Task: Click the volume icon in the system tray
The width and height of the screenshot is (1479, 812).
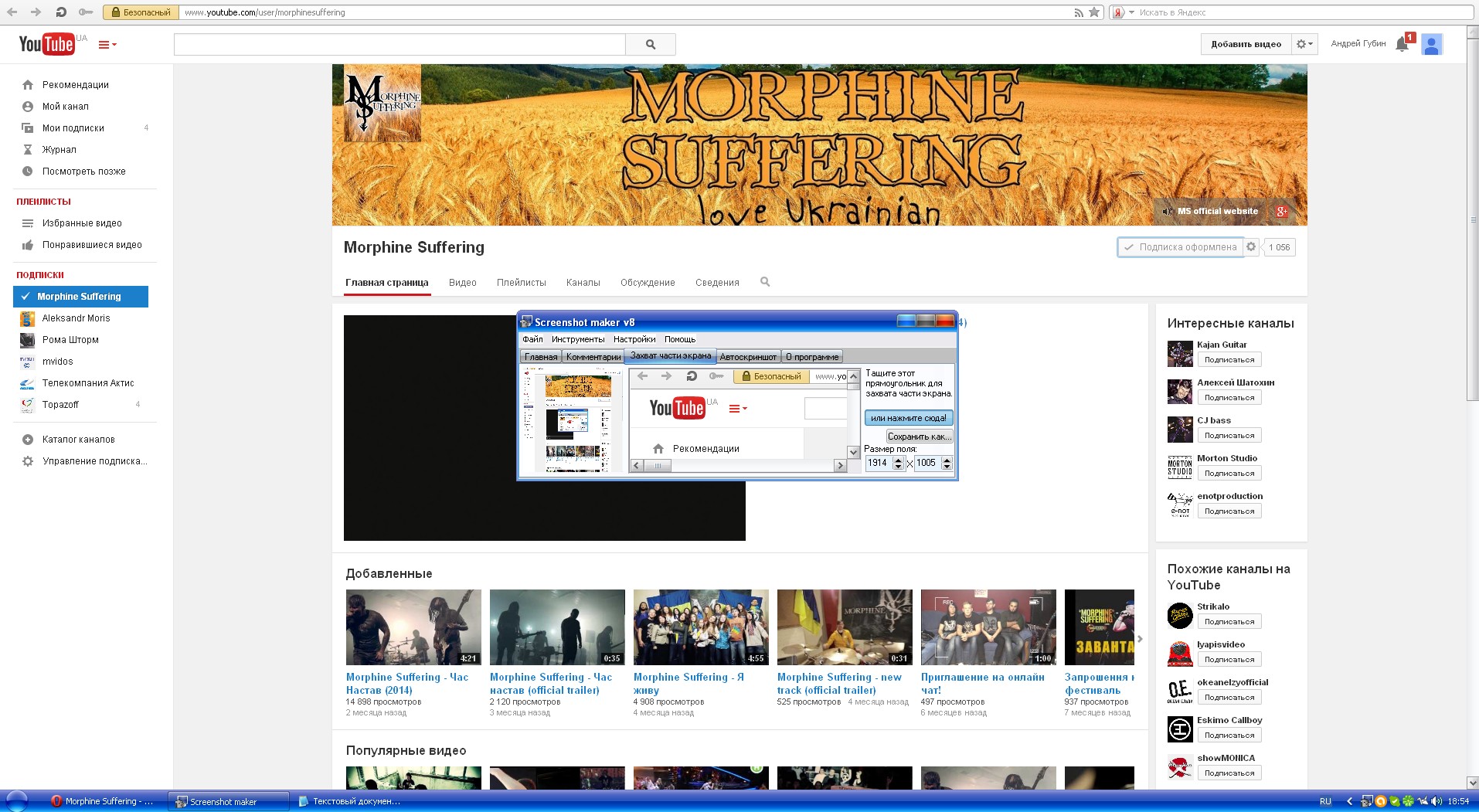Action: [1435, 801]
